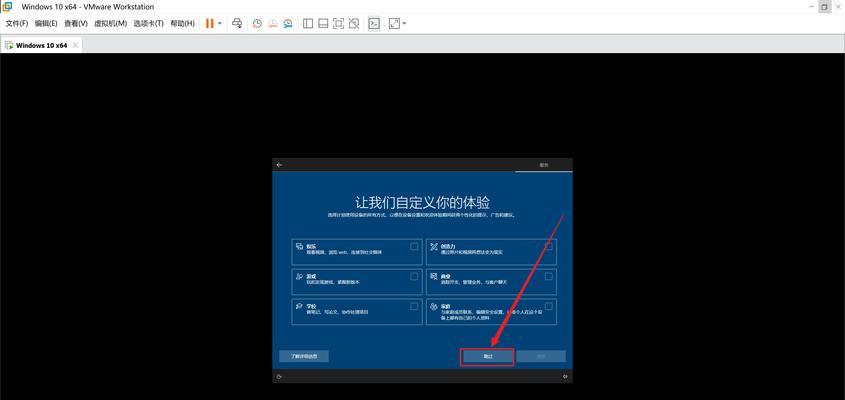Click the 商业 business icon
This screenshot has width=845, height=400.
tap(434, 276)
